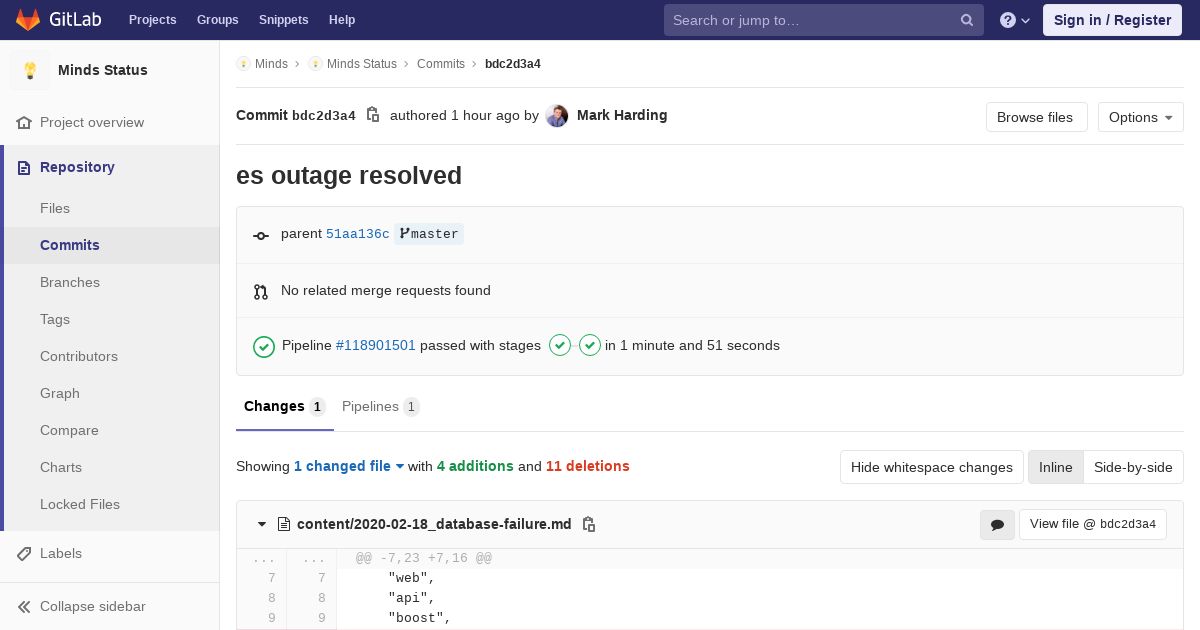The height and width of the screenshot is (630, 1200).
Task: Click the pipeline passed status icon
Action: click(x=264, y=346)
